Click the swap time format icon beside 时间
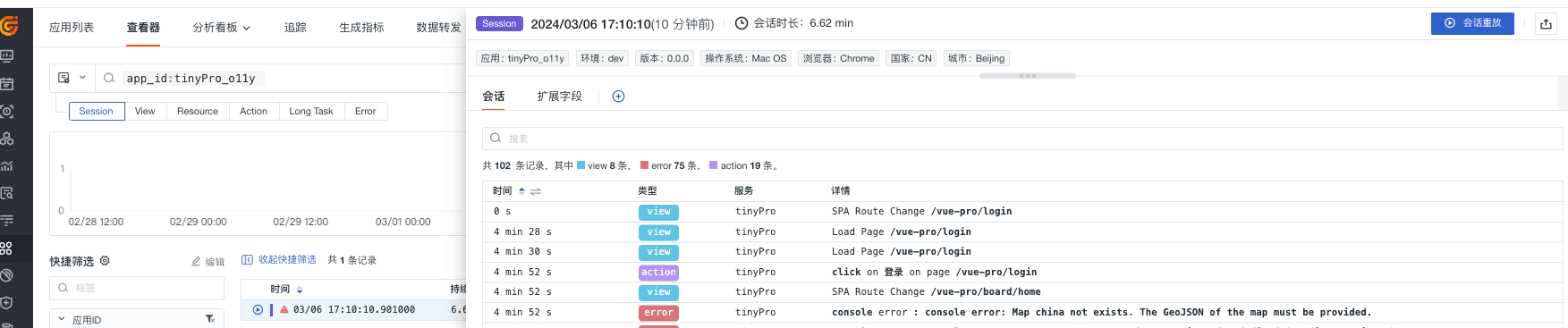This screenshot has width=1568, height=328. coord(536,191)
